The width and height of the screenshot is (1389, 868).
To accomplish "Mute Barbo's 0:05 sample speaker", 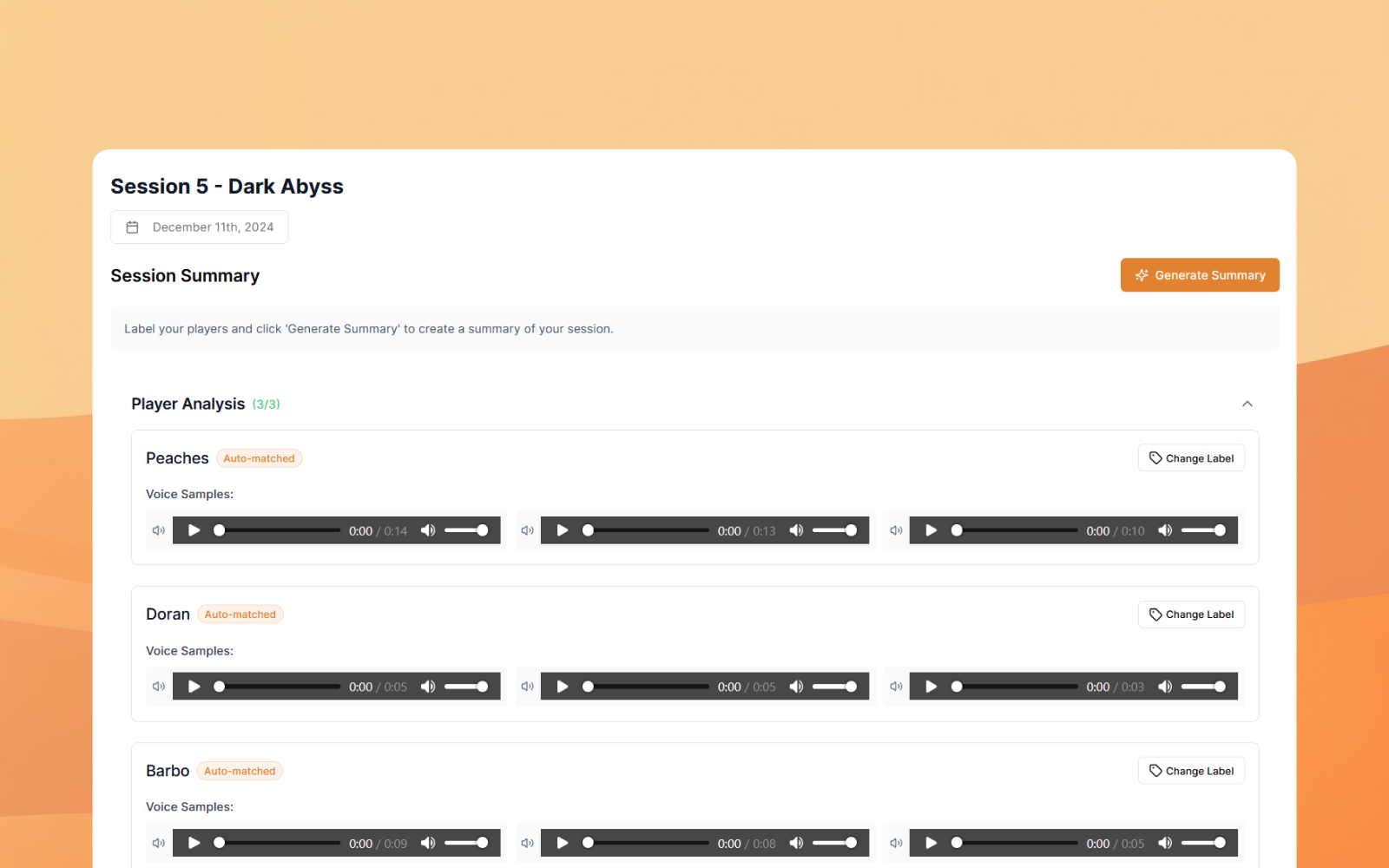I will click(1165, 843).
